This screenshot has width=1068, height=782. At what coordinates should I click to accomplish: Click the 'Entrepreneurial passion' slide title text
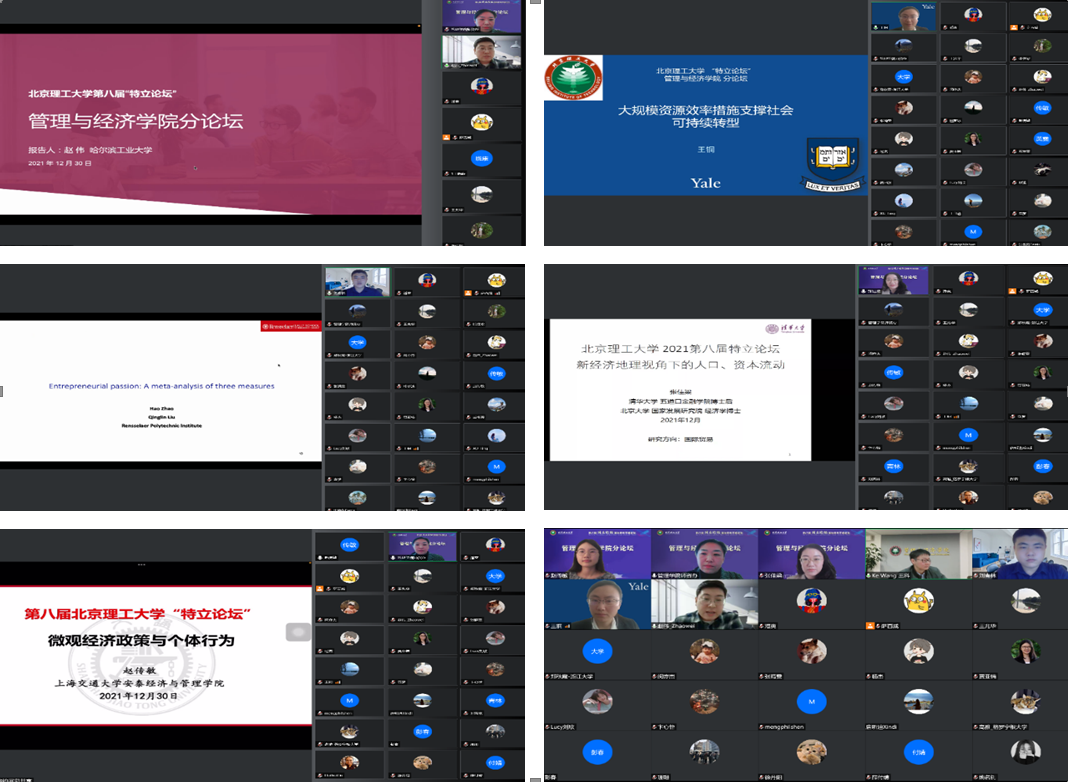coord(161,386)
